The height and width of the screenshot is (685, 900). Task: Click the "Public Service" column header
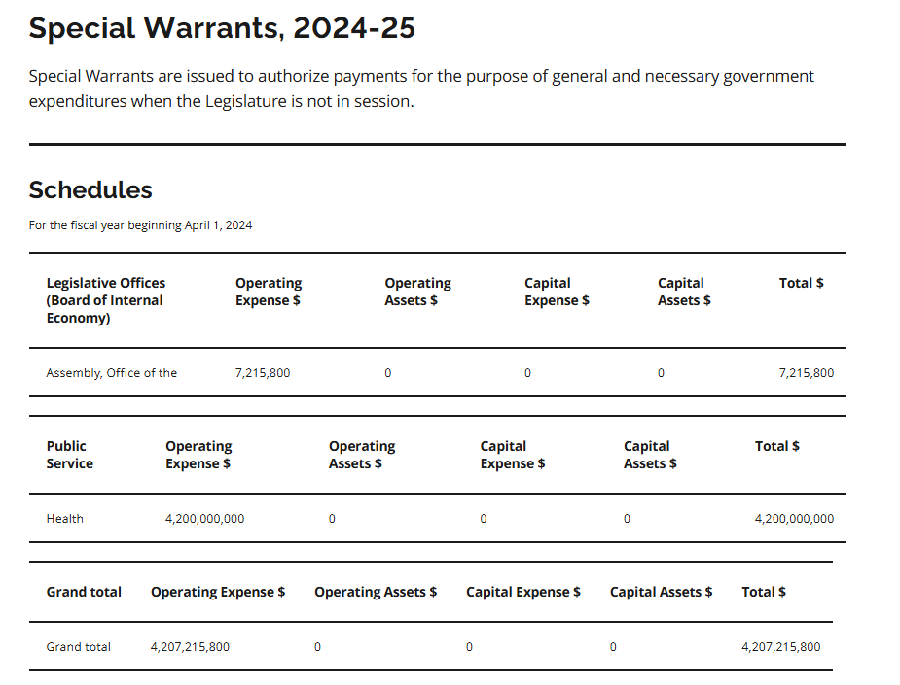[x=69, y=455]
